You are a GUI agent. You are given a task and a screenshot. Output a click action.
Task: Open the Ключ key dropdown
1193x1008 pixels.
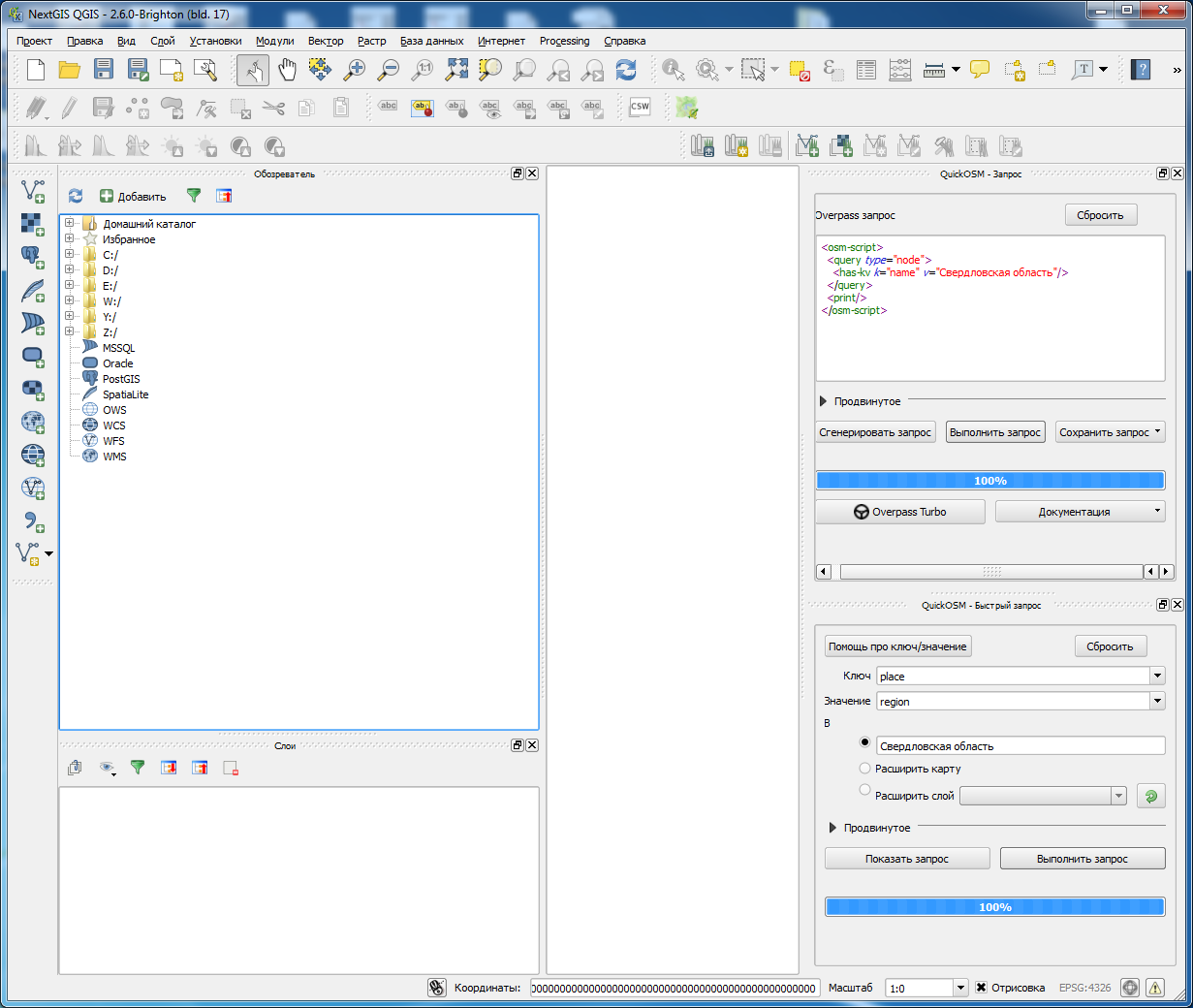click(1157, 676)
